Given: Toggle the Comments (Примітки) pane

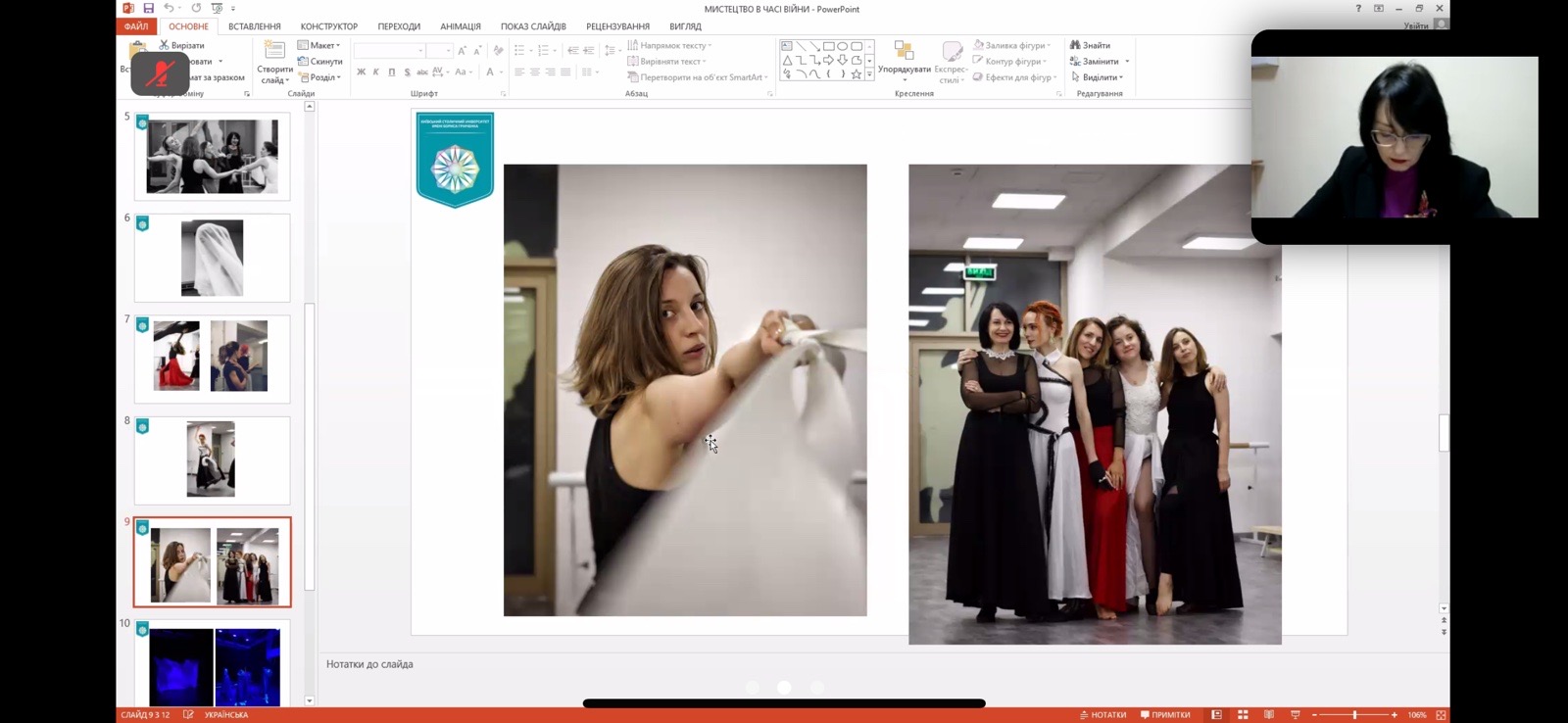Looking at the screenshot, I should 1165,715.
